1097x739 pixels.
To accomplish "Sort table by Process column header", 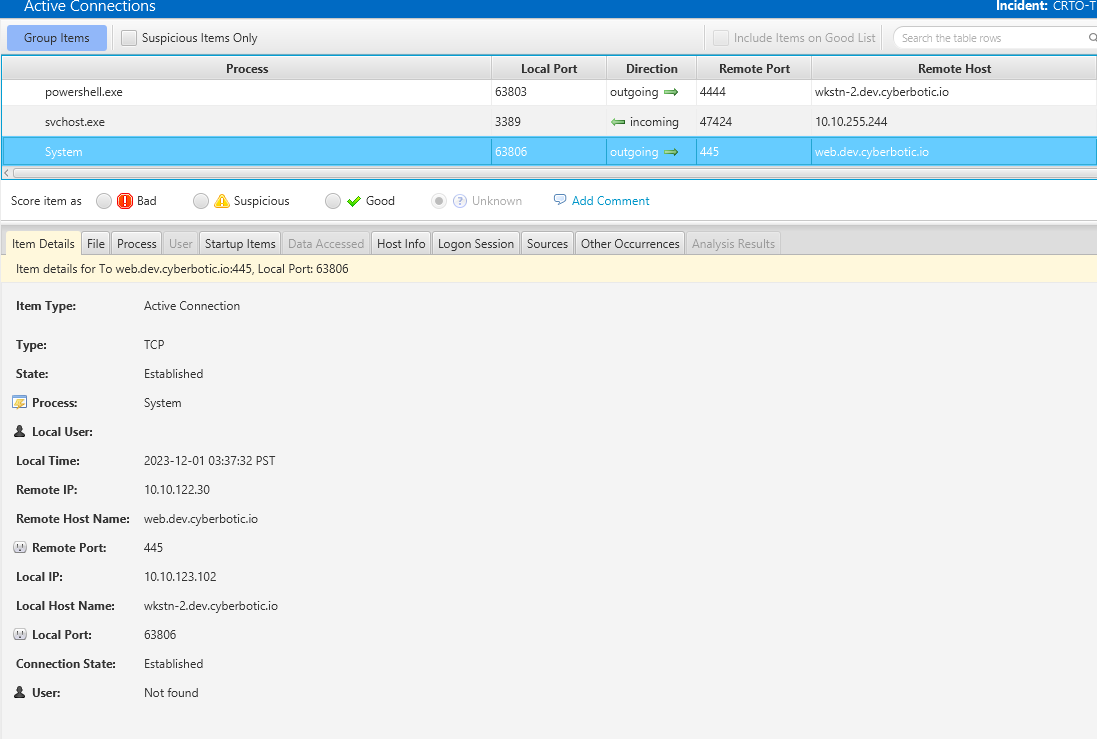I will click(x=247, y=69).
